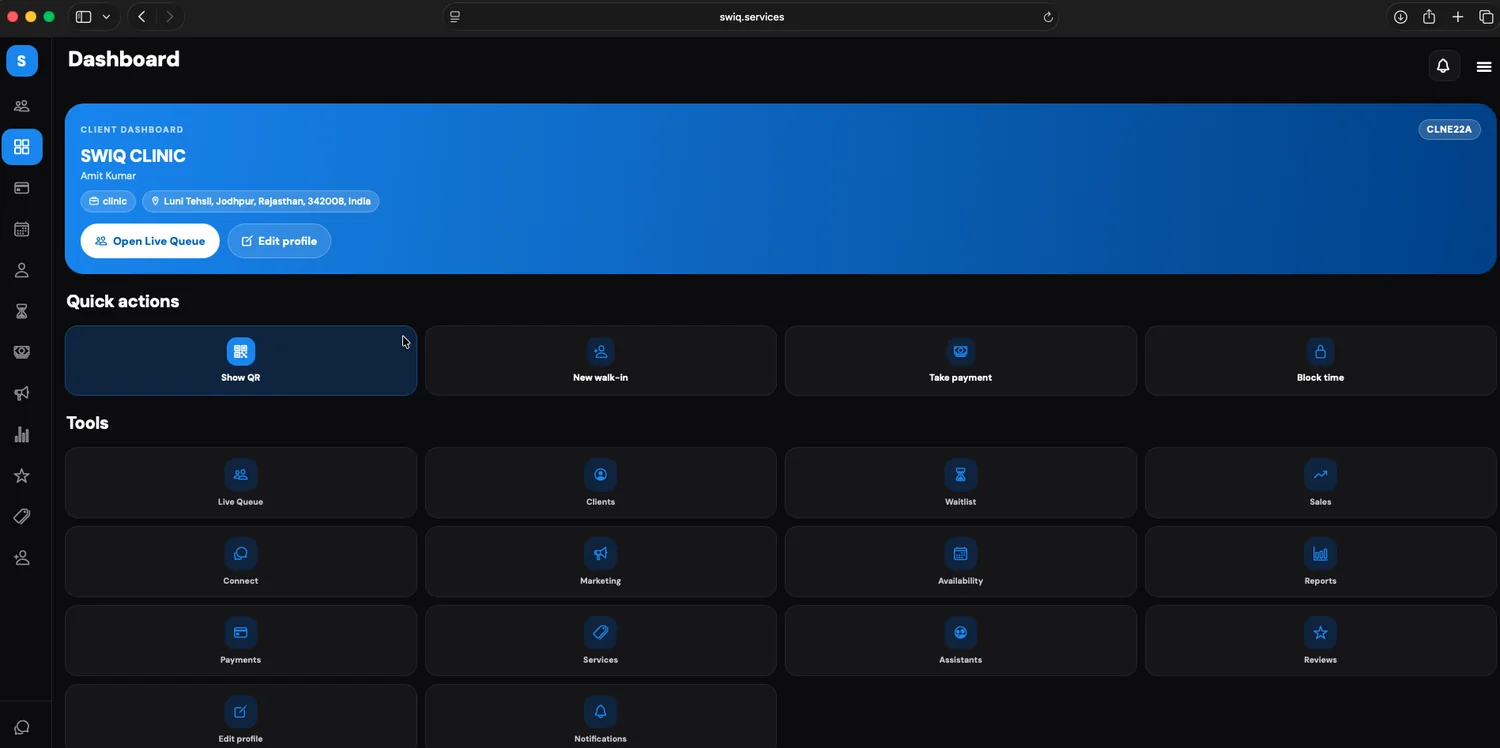The height and width of the screenshot is (748, 1500).
Task: Open the chat bubble icon at the sidebar bottom
Action: (22, 727)
